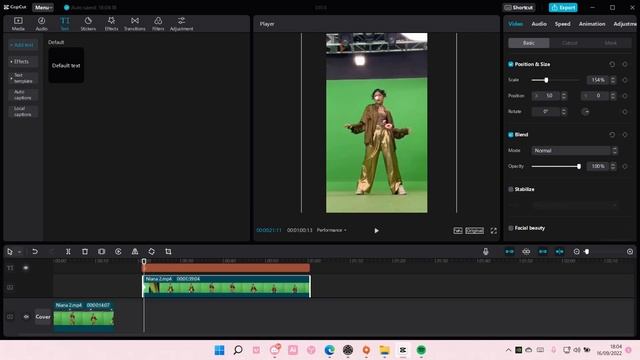The width and height of the screenshot is (640, 360).
Task: Click the zoom out timeline icon
Action: point(576,251)
